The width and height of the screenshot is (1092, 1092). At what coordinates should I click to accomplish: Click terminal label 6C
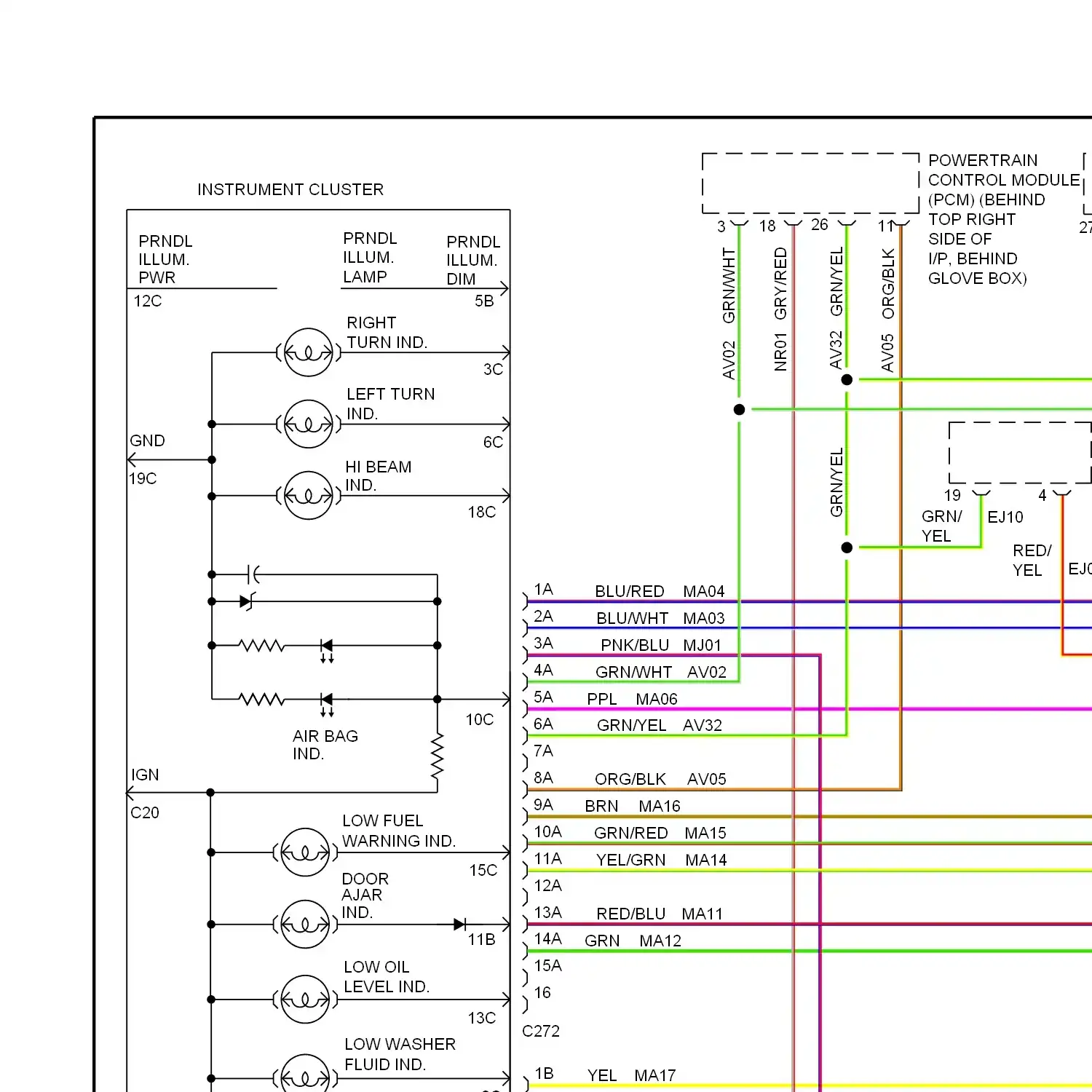coord(493,442)
